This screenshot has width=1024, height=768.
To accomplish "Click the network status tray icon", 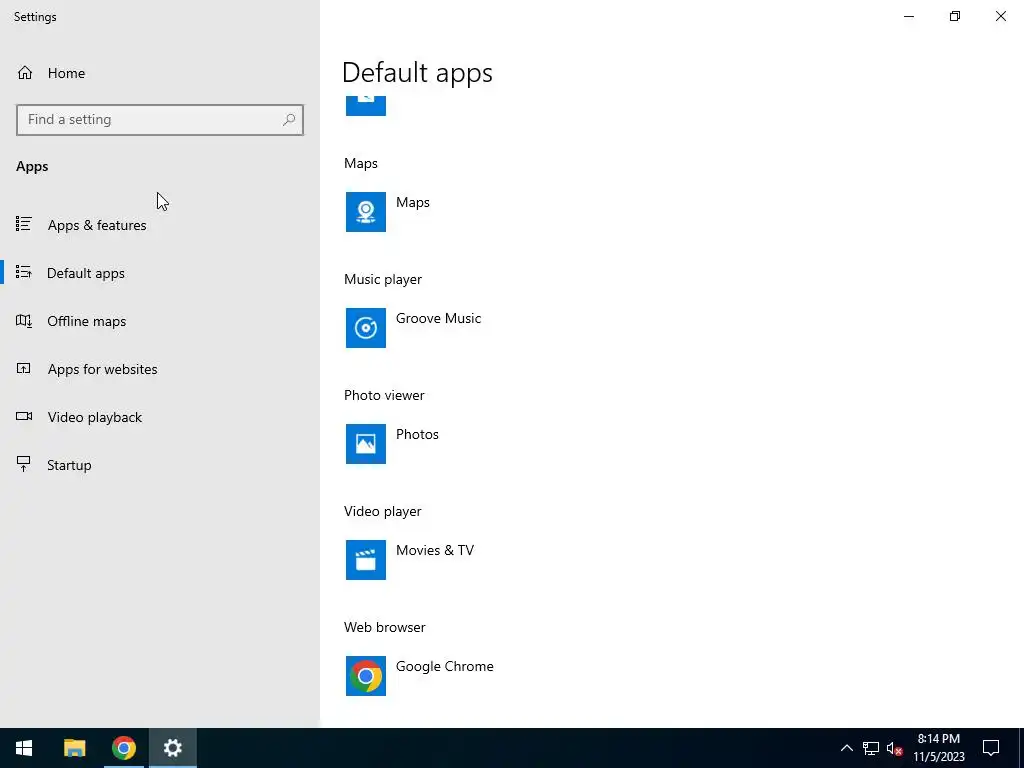I will coord(871,748).
